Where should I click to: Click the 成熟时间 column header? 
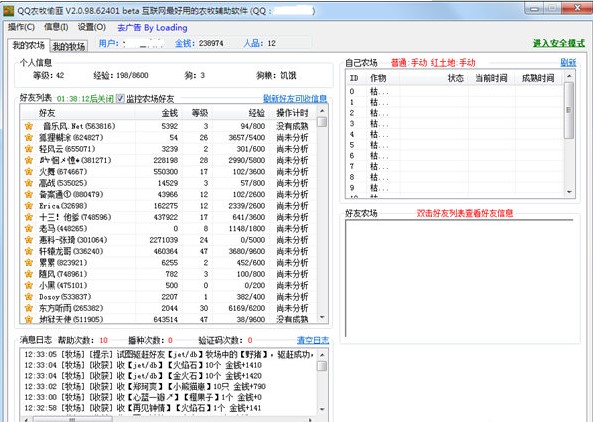tap(539, 78)
